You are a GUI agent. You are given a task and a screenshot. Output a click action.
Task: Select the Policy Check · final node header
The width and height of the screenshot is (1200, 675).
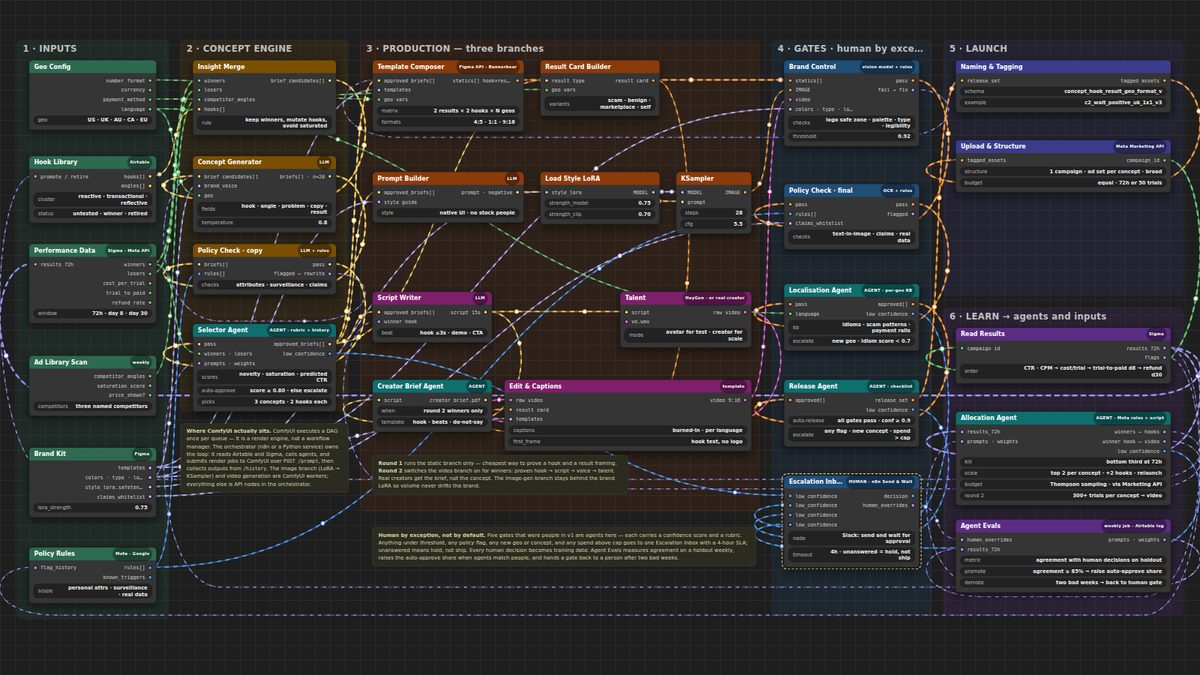852,190
